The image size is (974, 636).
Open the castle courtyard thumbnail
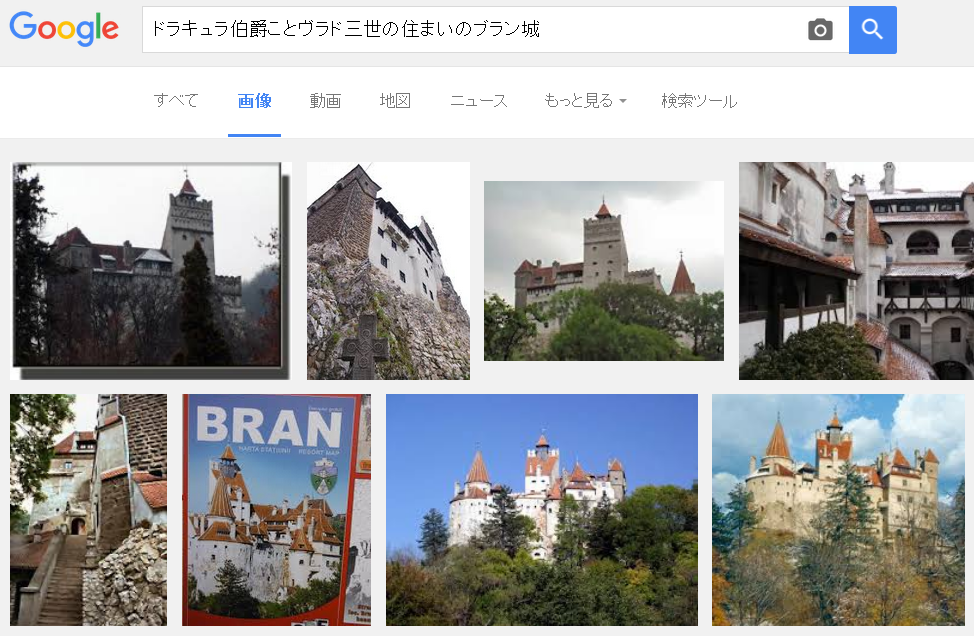856,271
